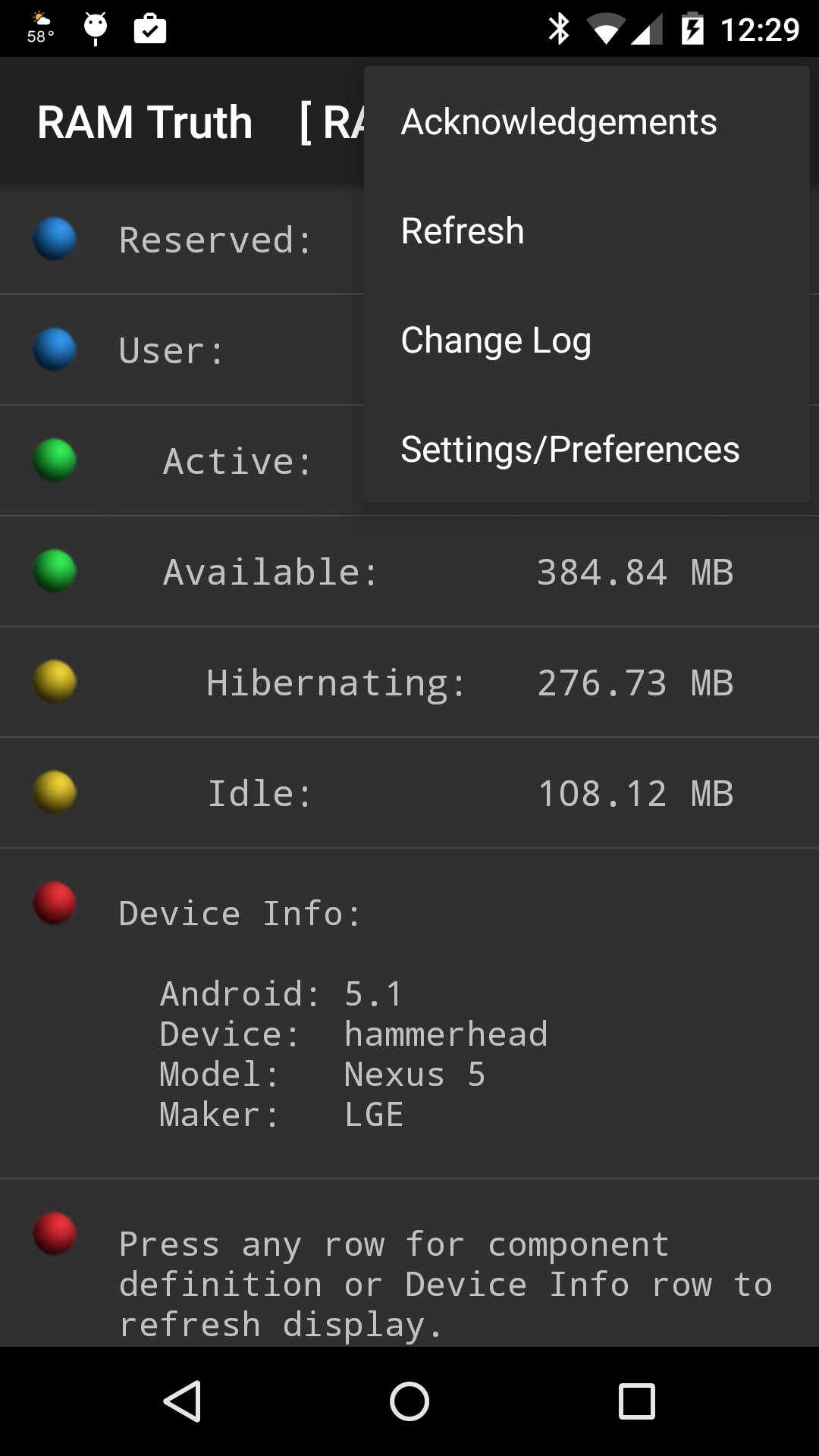Screen dimensions: 819x1456
Task: Tap the blue ball beside Reserved
Action: pyautogui.click(x=55, y=239)
